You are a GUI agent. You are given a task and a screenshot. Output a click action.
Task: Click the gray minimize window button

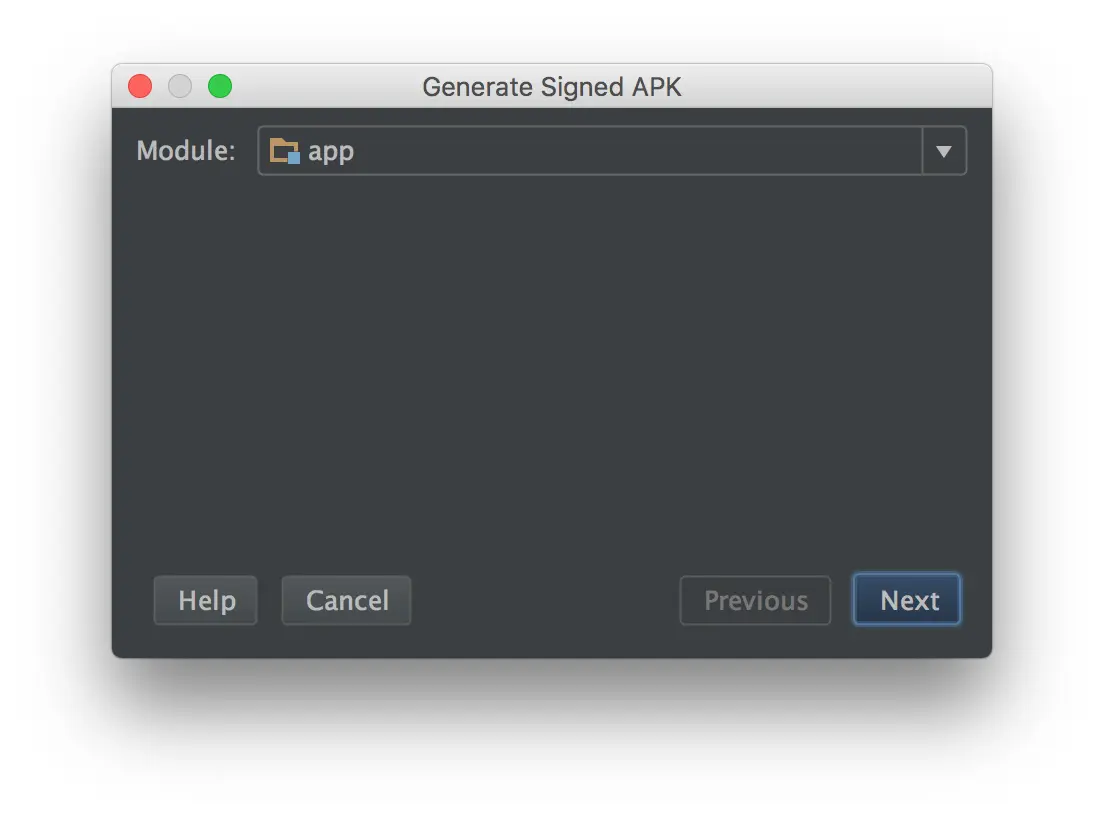[x=180, y=86]
